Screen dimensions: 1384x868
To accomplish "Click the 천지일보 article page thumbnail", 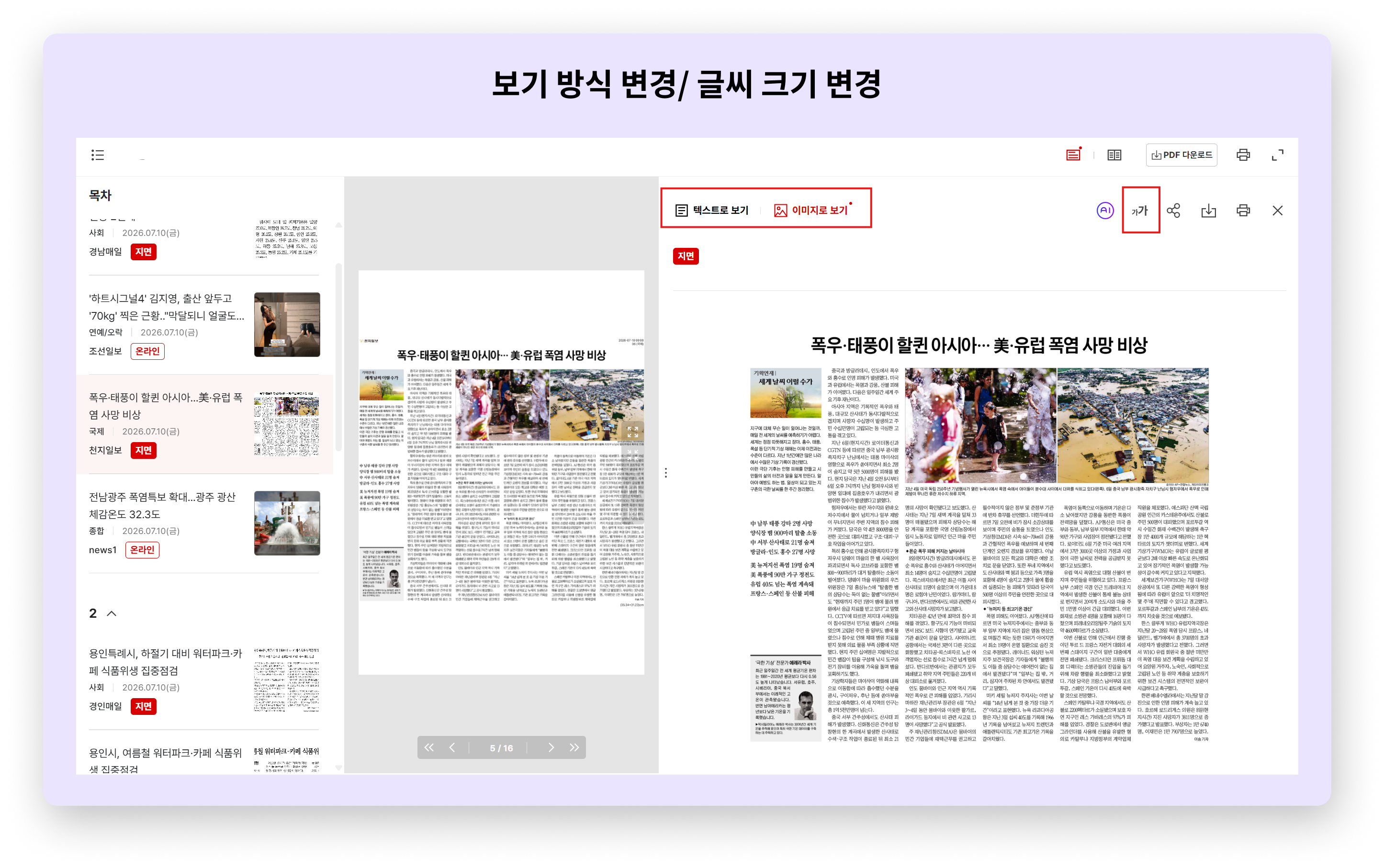I will pos(287,423).
